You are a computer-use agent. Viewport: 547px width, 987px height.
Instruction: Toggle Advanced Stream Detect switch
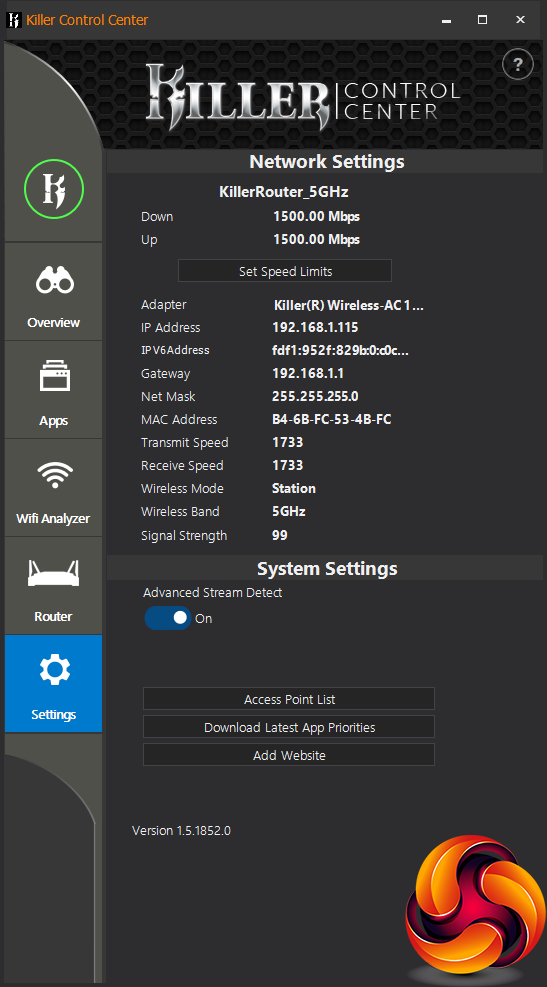pyautogui.click(x=167, y=618)
